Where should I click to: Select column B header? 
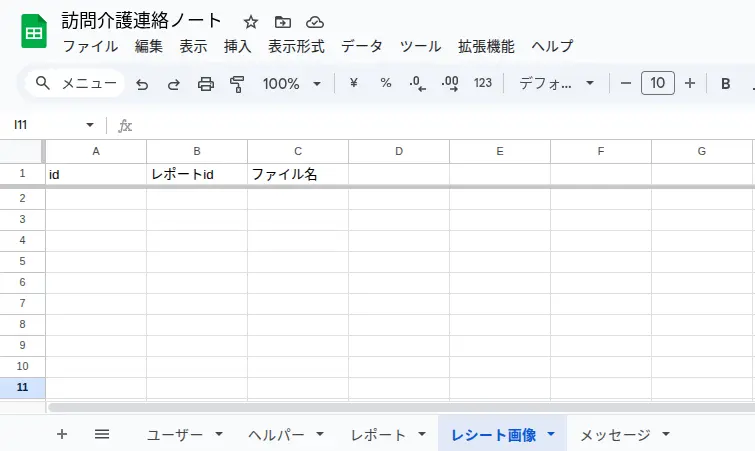click(x=197, y=151)
